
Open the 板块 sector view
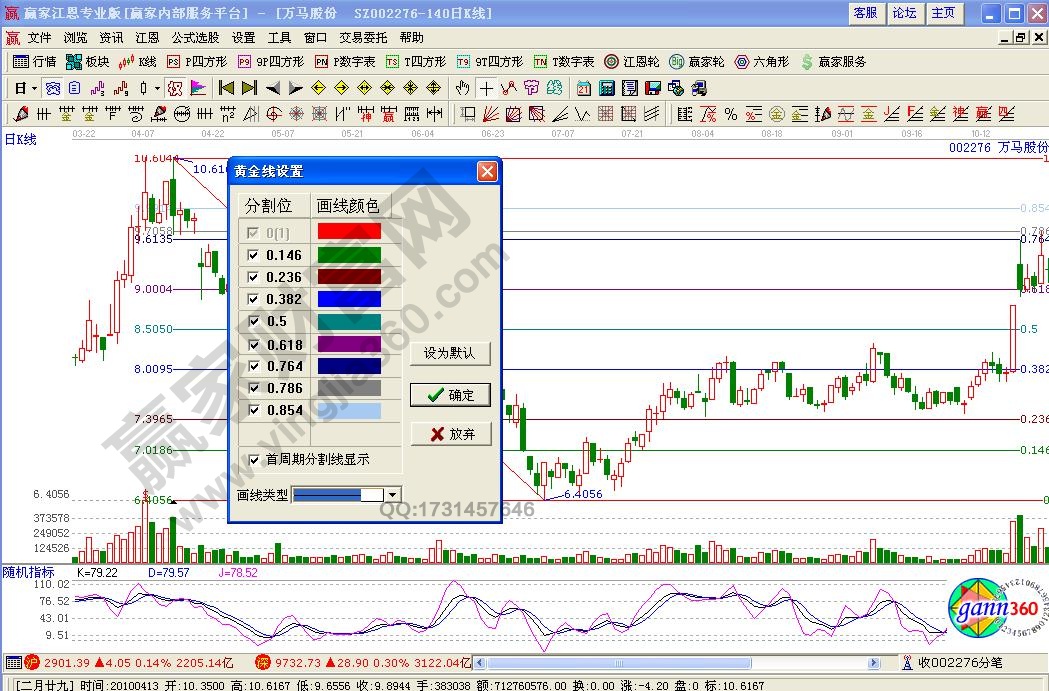click(x=89, y=62)
